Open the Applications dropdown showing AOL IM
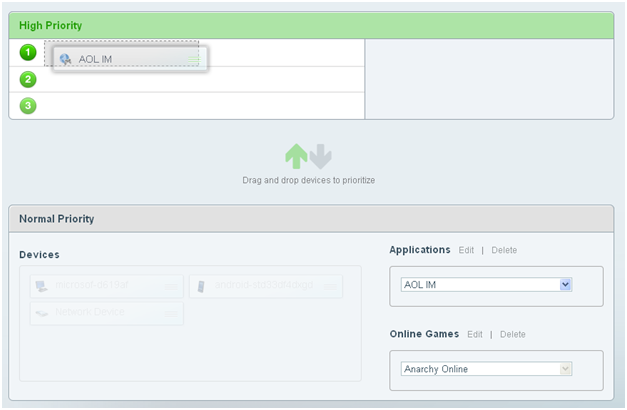 pyautogui.click(x=487, y=285)
